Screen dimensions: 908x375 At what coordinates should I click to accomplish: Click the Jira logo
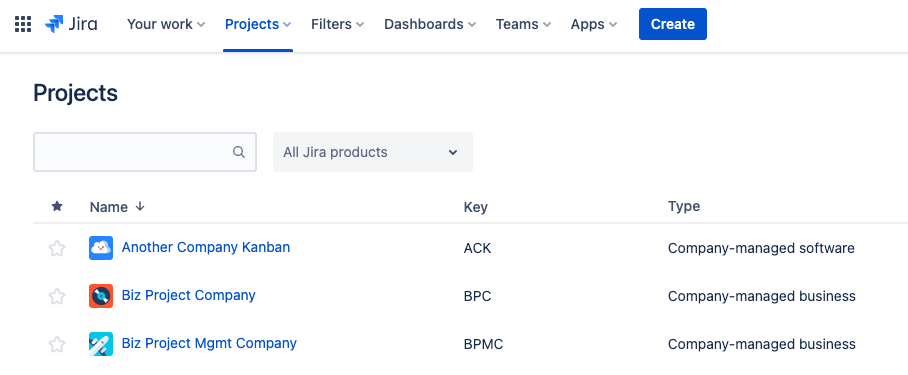click(71, 24)
